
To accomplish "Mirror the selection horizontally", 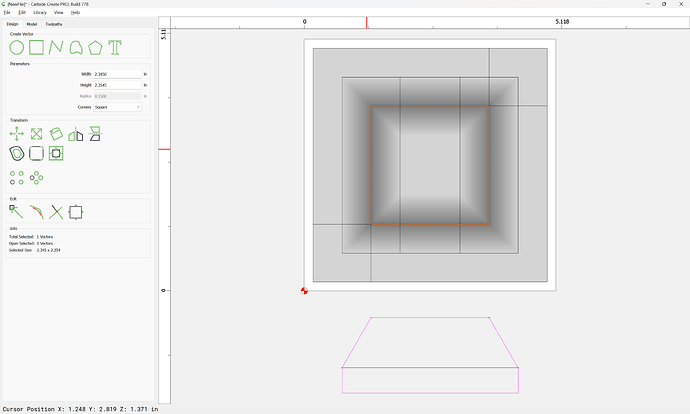I will (76, 134).
